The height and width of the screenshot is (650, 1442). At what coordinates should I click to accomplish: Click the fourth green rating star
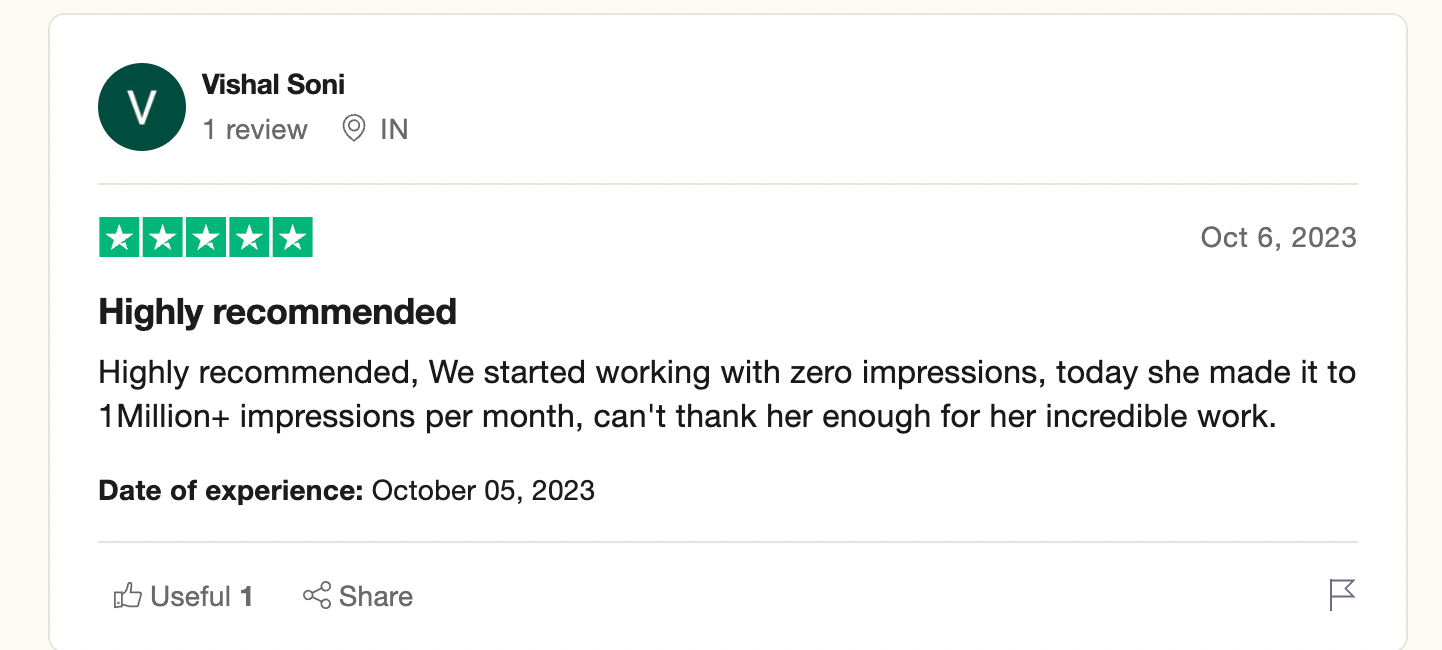[x=249, y=238]
